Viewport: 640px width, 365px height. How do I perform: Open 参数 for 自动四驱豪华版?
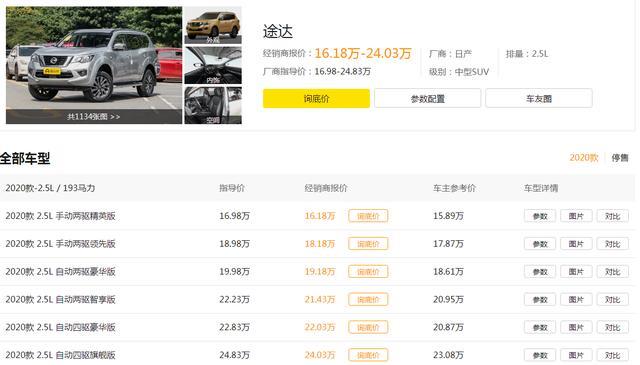pos(540,327)
